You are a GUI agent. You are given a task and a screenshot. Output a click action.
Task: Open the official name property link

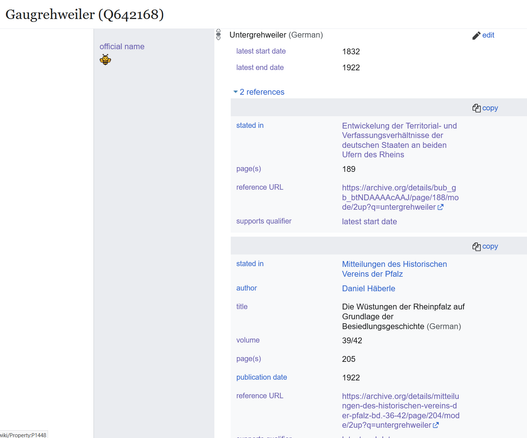(x=122, y=46)
